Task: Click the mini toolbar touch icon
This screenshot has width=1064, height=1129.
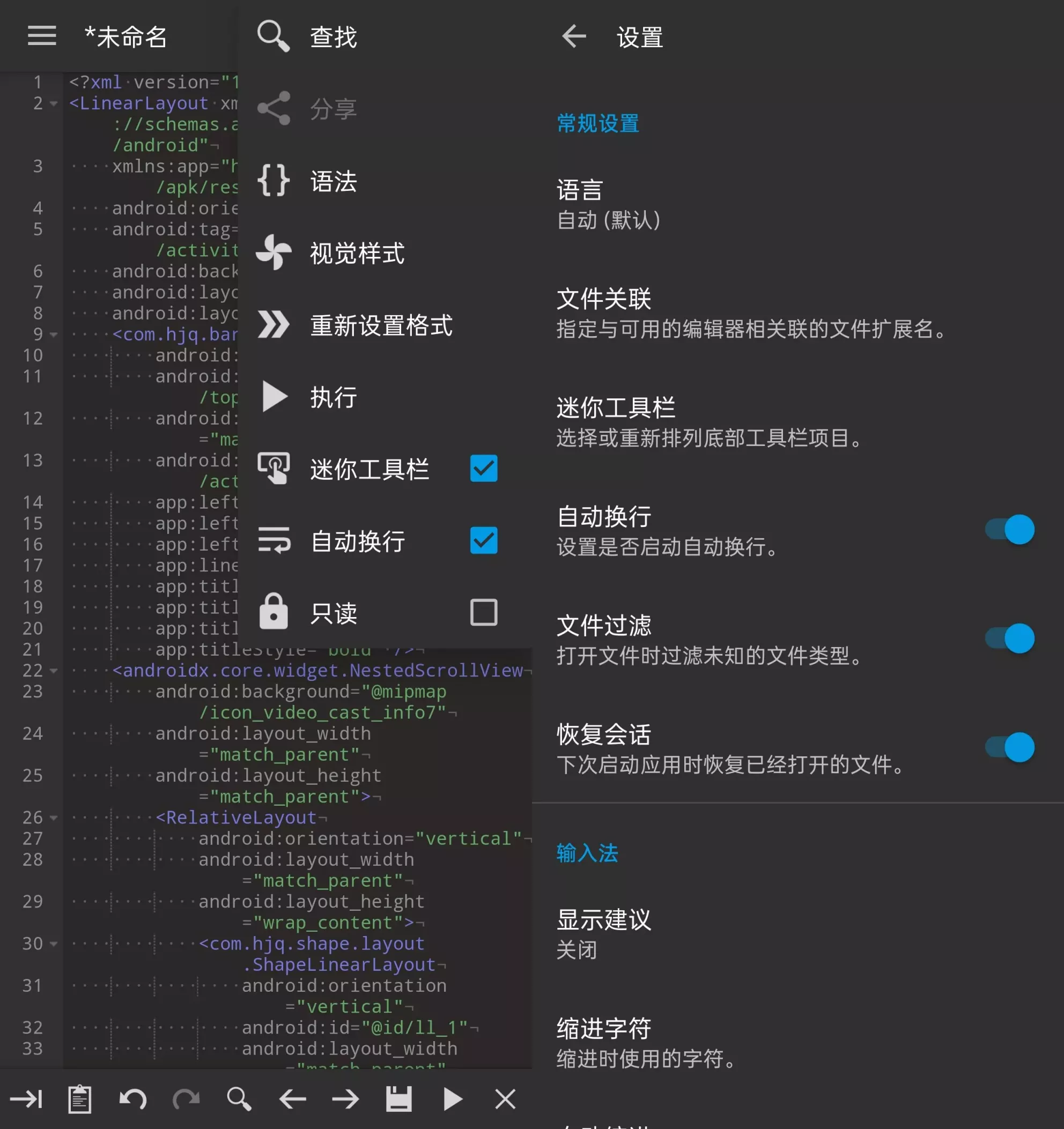Action: point(274,468)
